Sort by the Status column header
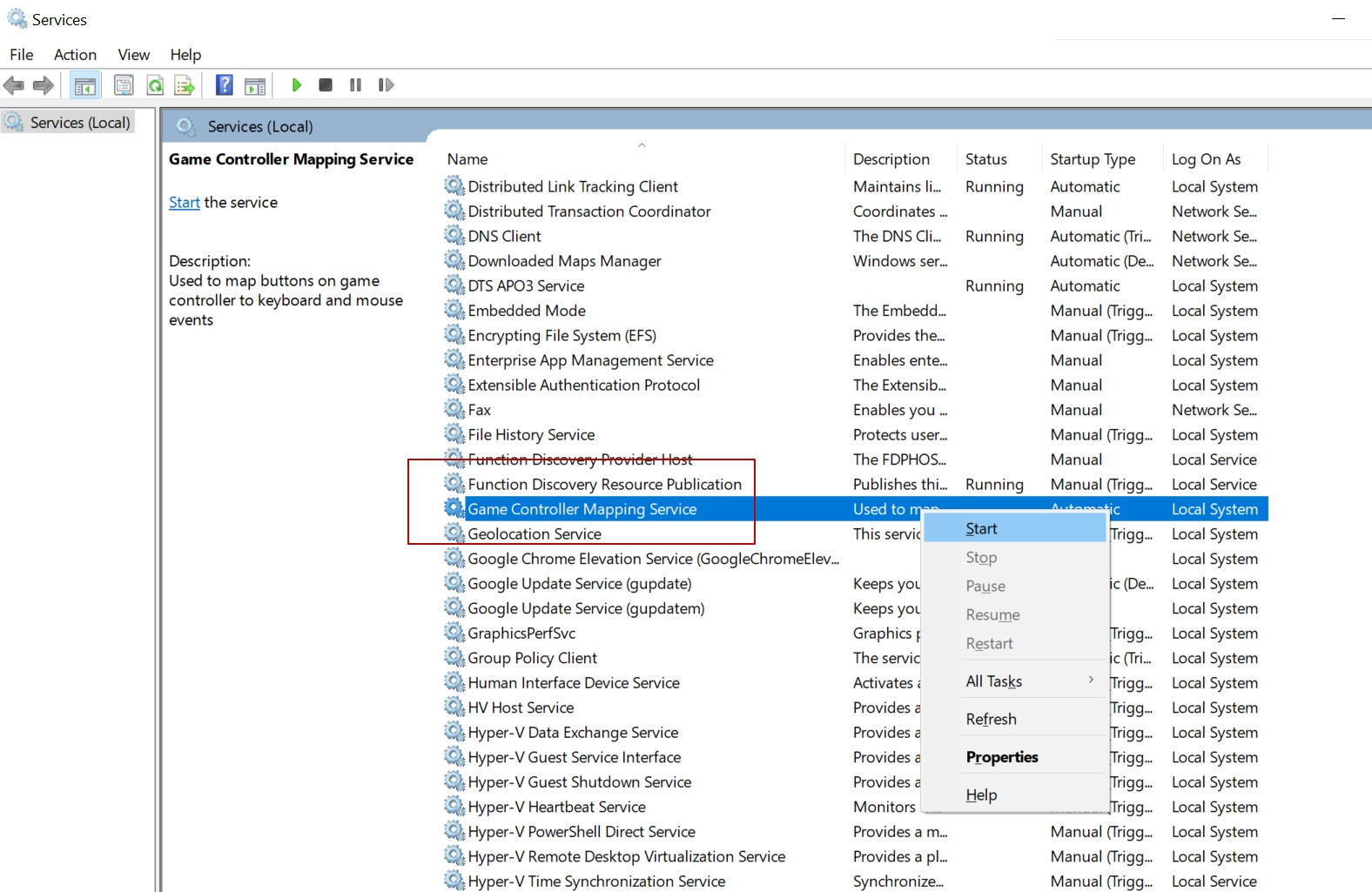This screenshot has width=1372, height=892. point(999,159)
